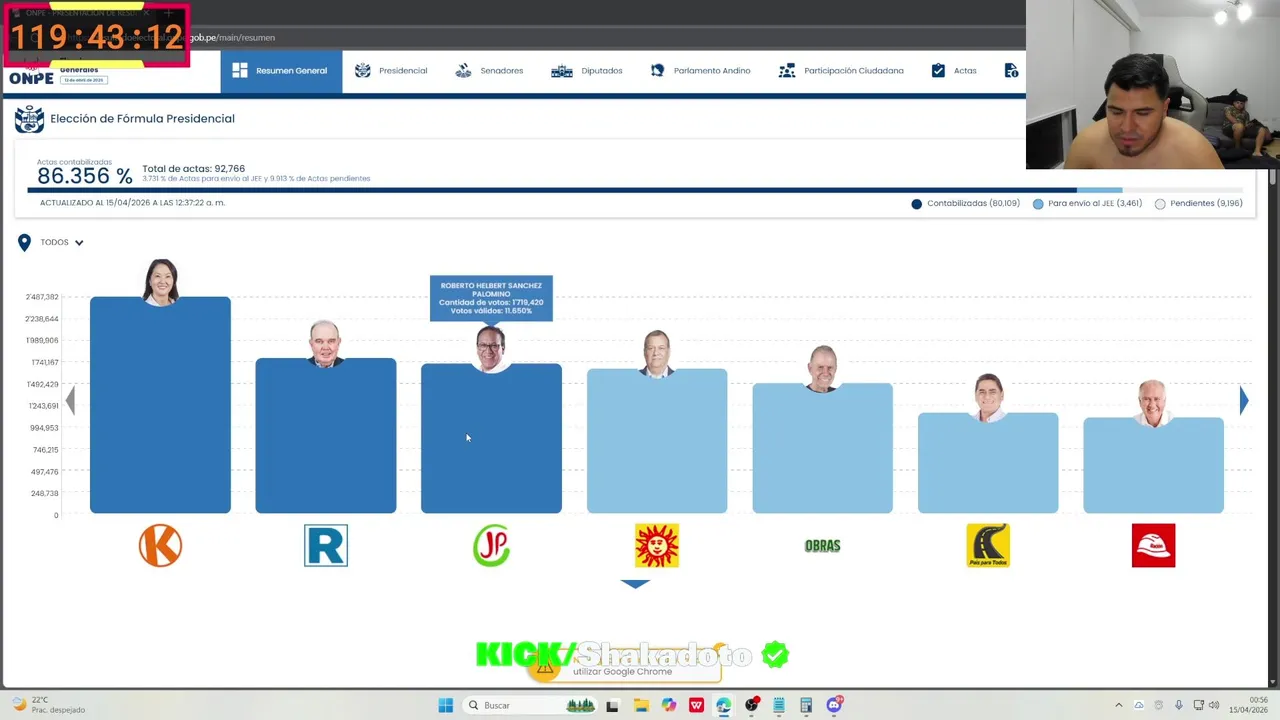
Task: Click the volume speaker tray icon
Action: (1214, 705)
